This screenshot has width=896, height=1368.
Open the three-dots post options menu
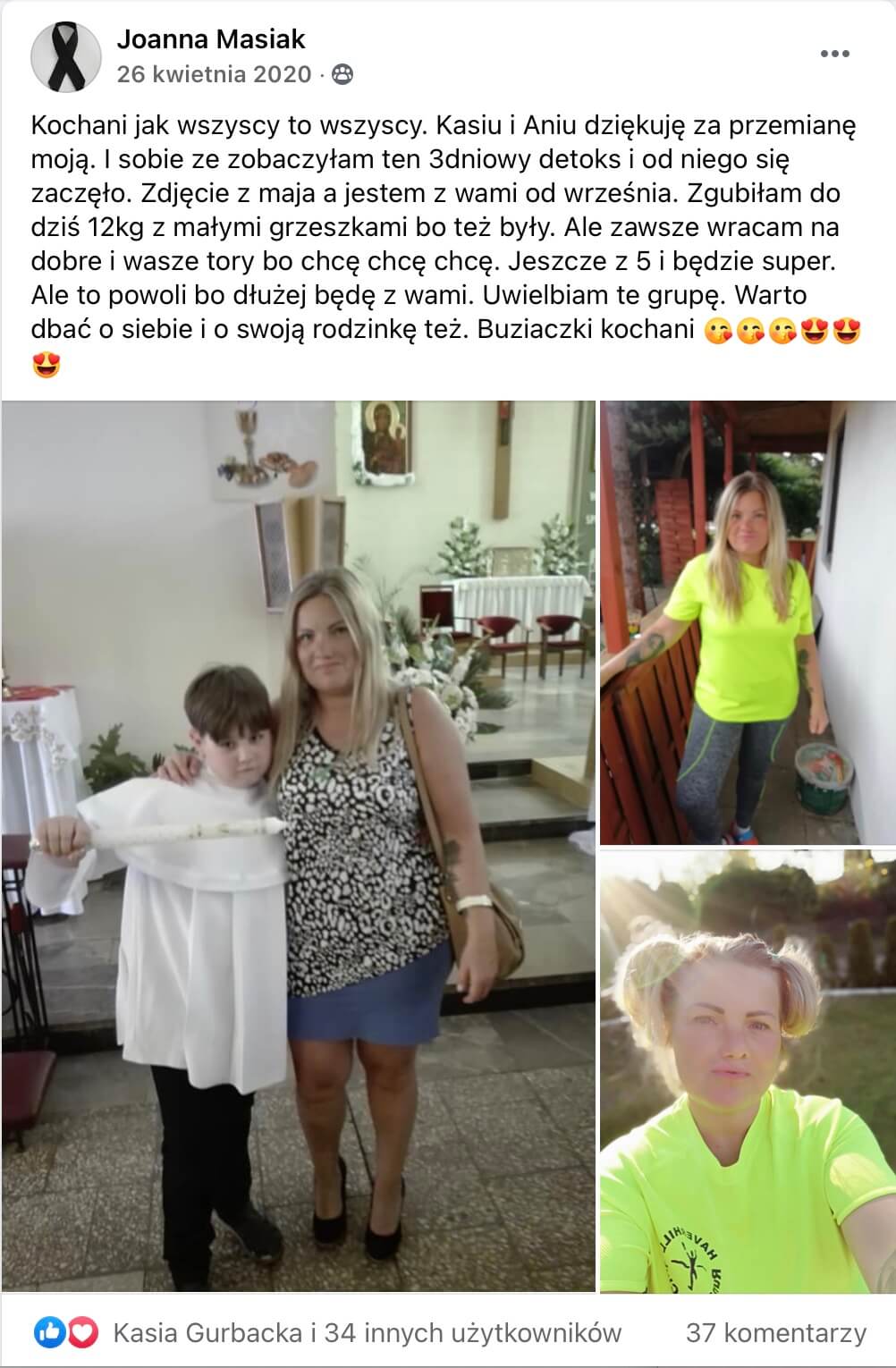click(835, 55)
